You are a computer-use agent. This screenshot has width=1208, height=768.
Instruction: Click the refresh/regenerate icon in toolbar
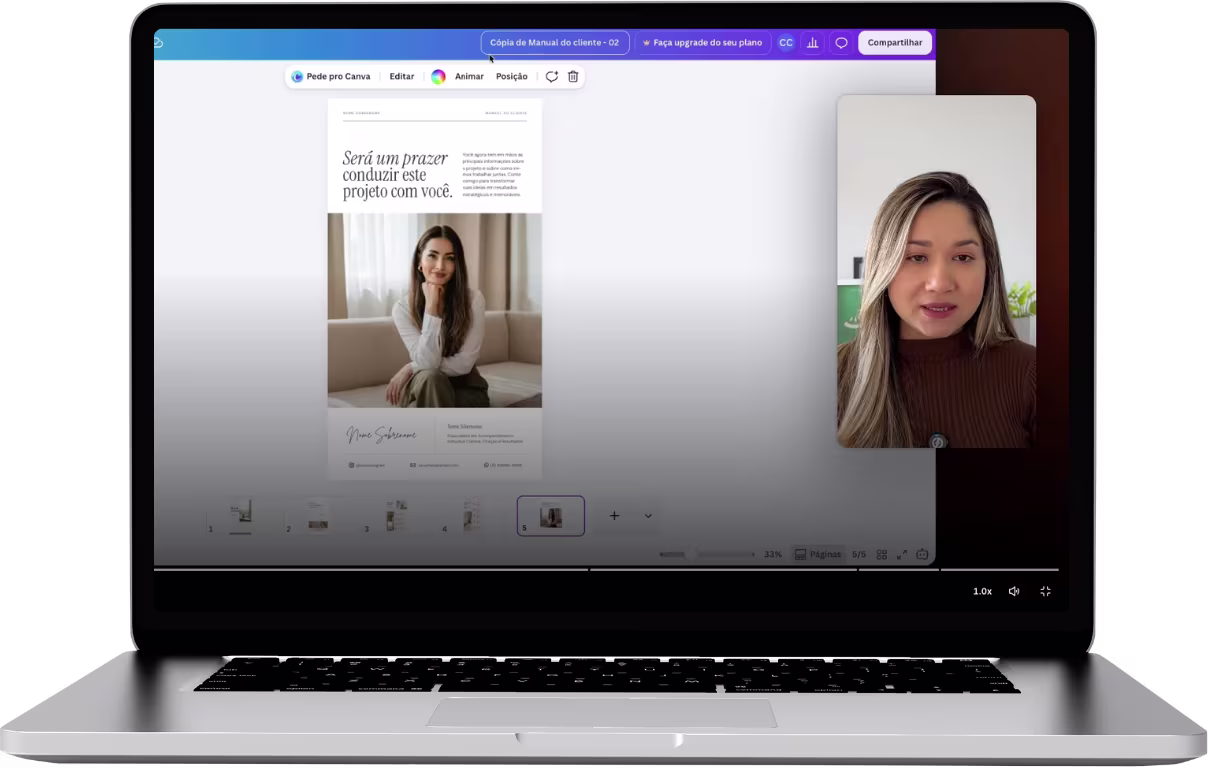[551, 76]
